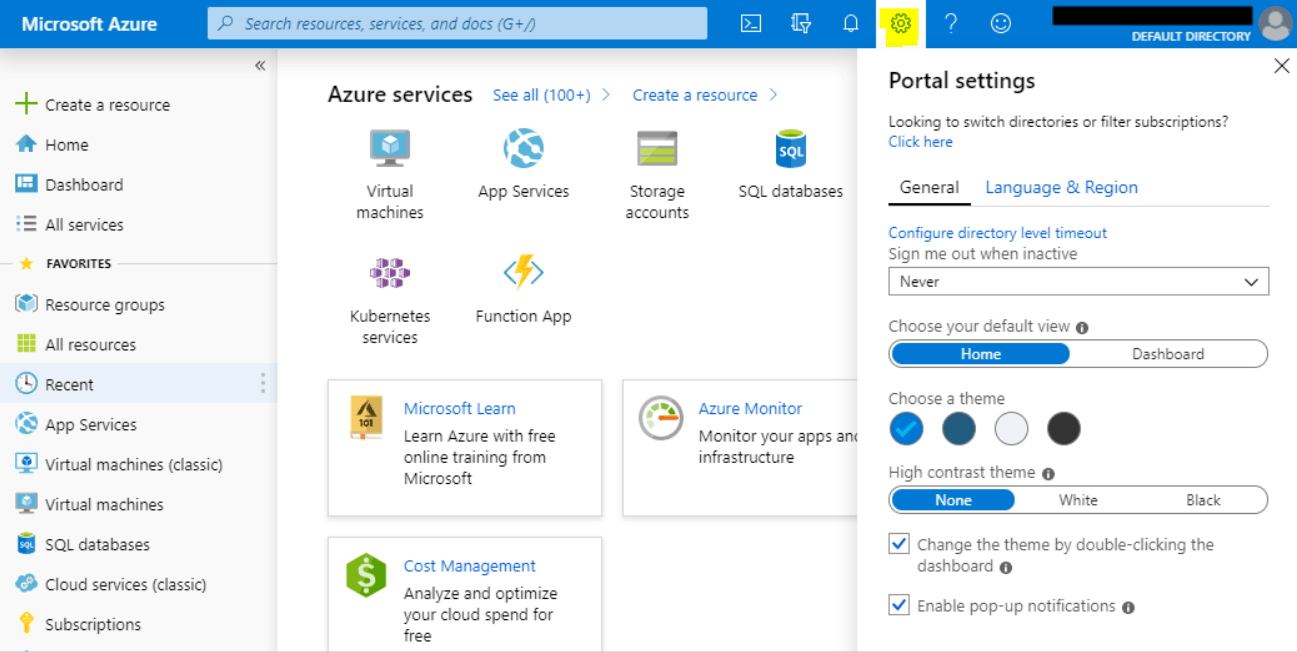The width and height of the screenshot is (1297, 652).
Task: Click the Recent item options dots
Action: pos(263,384)
